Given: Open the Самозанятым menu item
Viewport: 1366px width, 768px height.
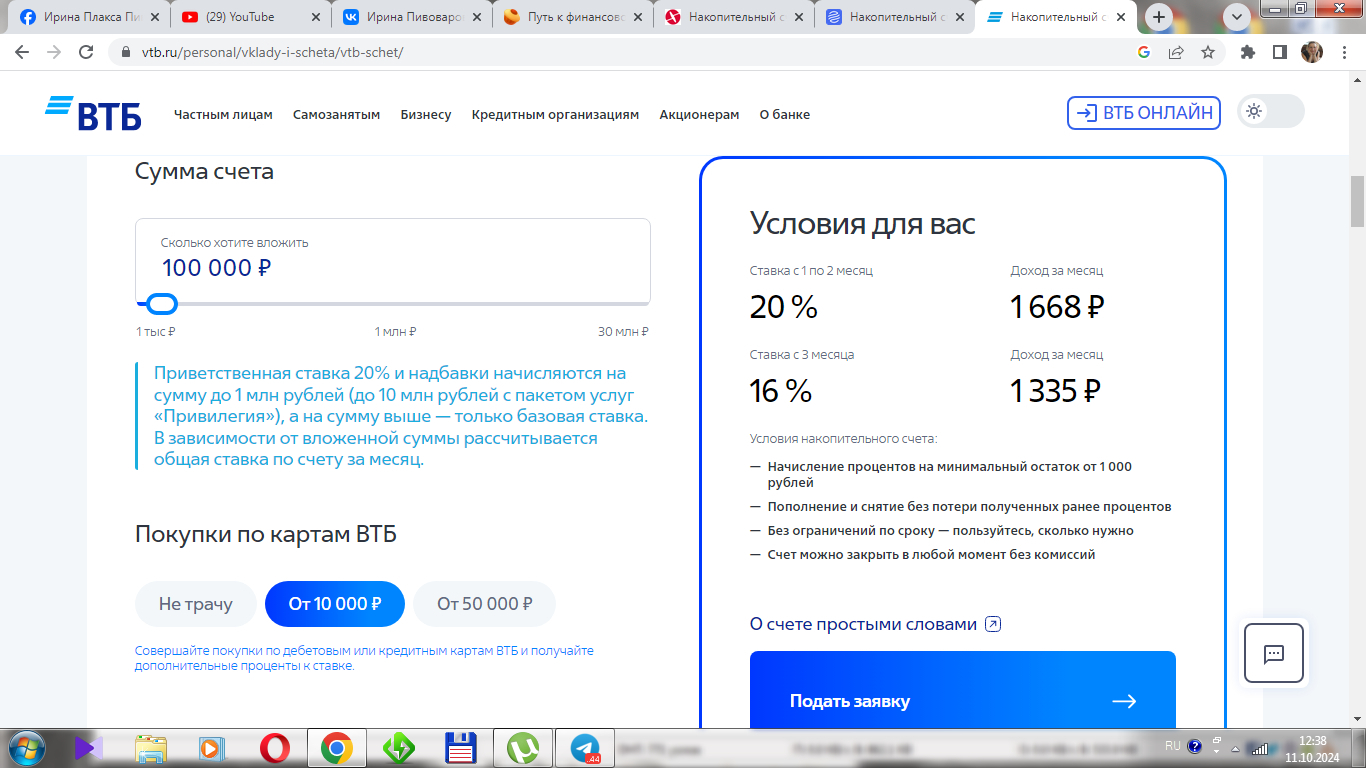Looking at the screenshot, I should click(336, 115).
